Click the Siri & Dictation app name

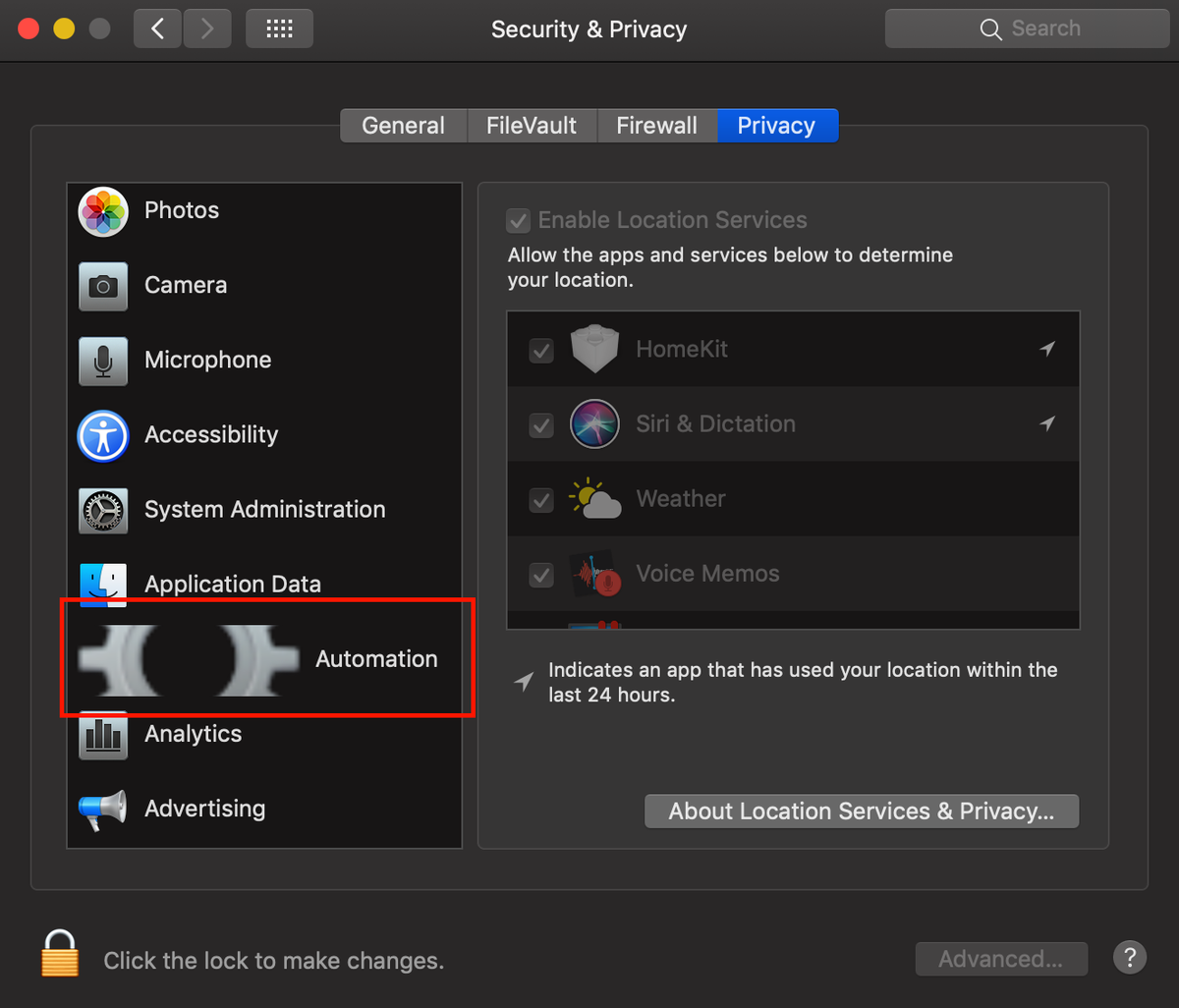pyautogui.click(x=716, y=423)
